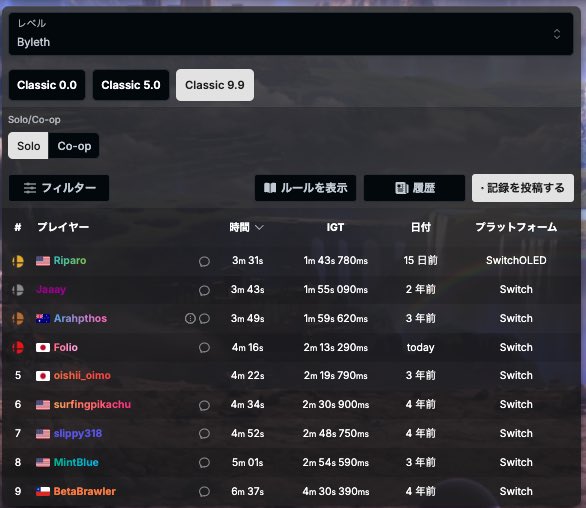Click the 記録を投稿する submit button
586x508 pixels.
point(523,188)
